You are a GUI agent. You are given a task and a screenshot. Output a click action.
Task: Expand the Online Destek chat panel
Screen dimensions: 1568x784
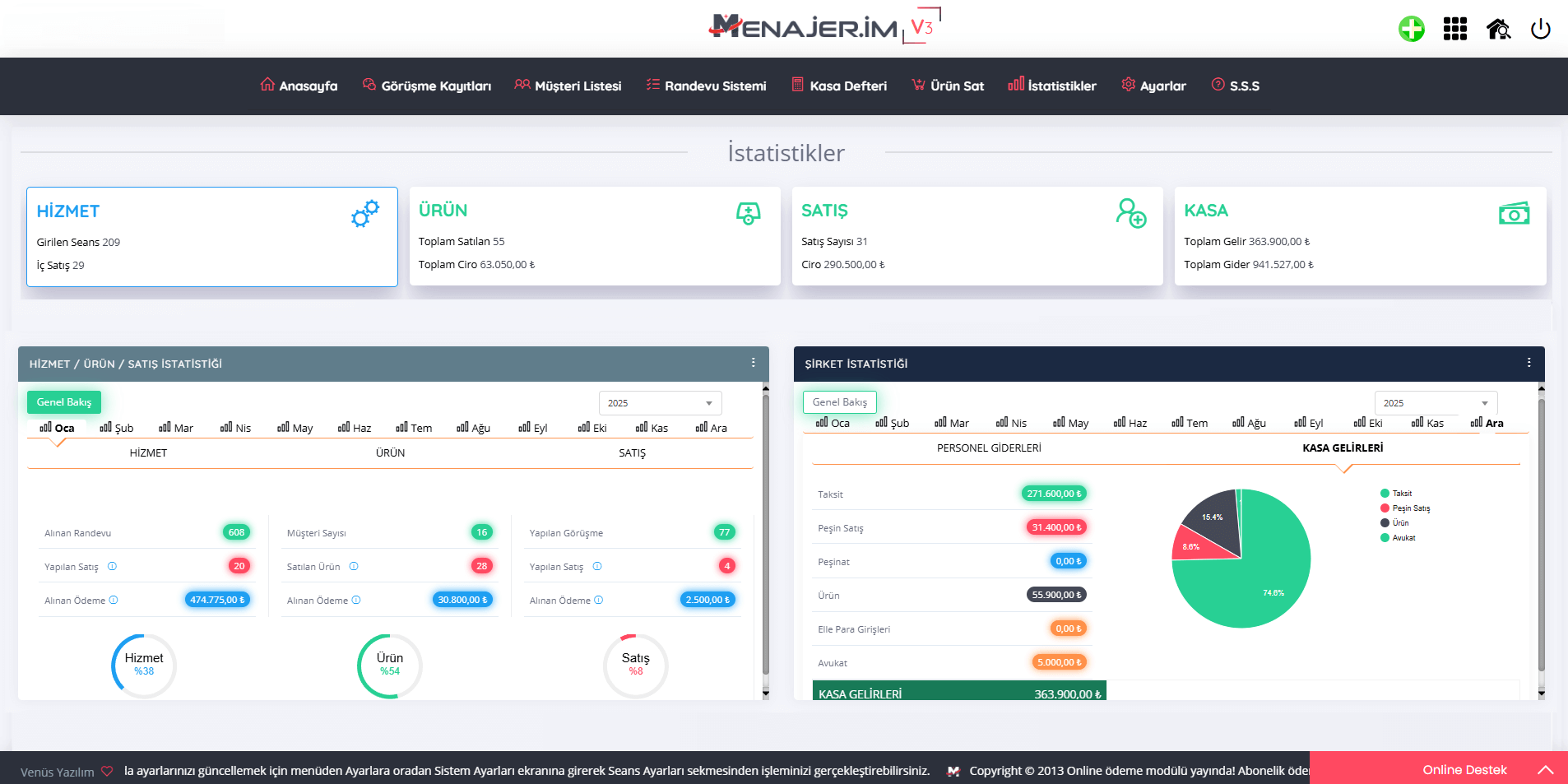pos(1546,770)
